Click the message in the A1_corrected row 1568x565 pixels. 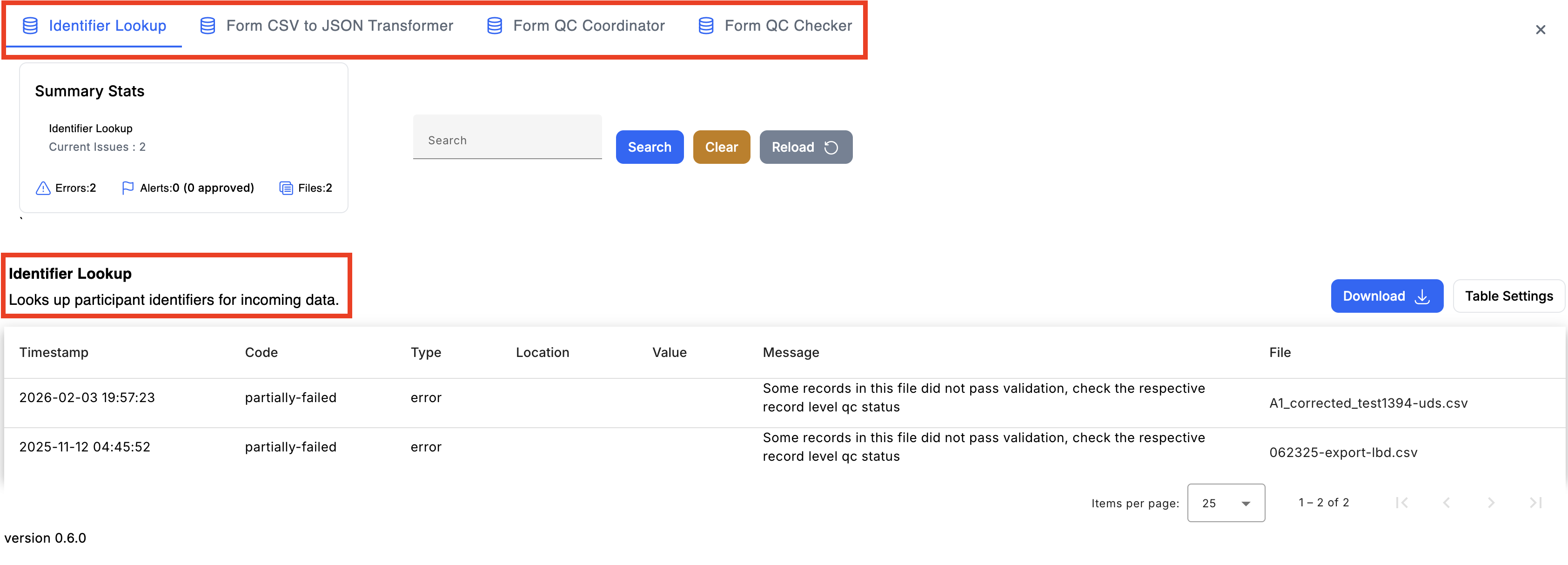tap(983, 397)
